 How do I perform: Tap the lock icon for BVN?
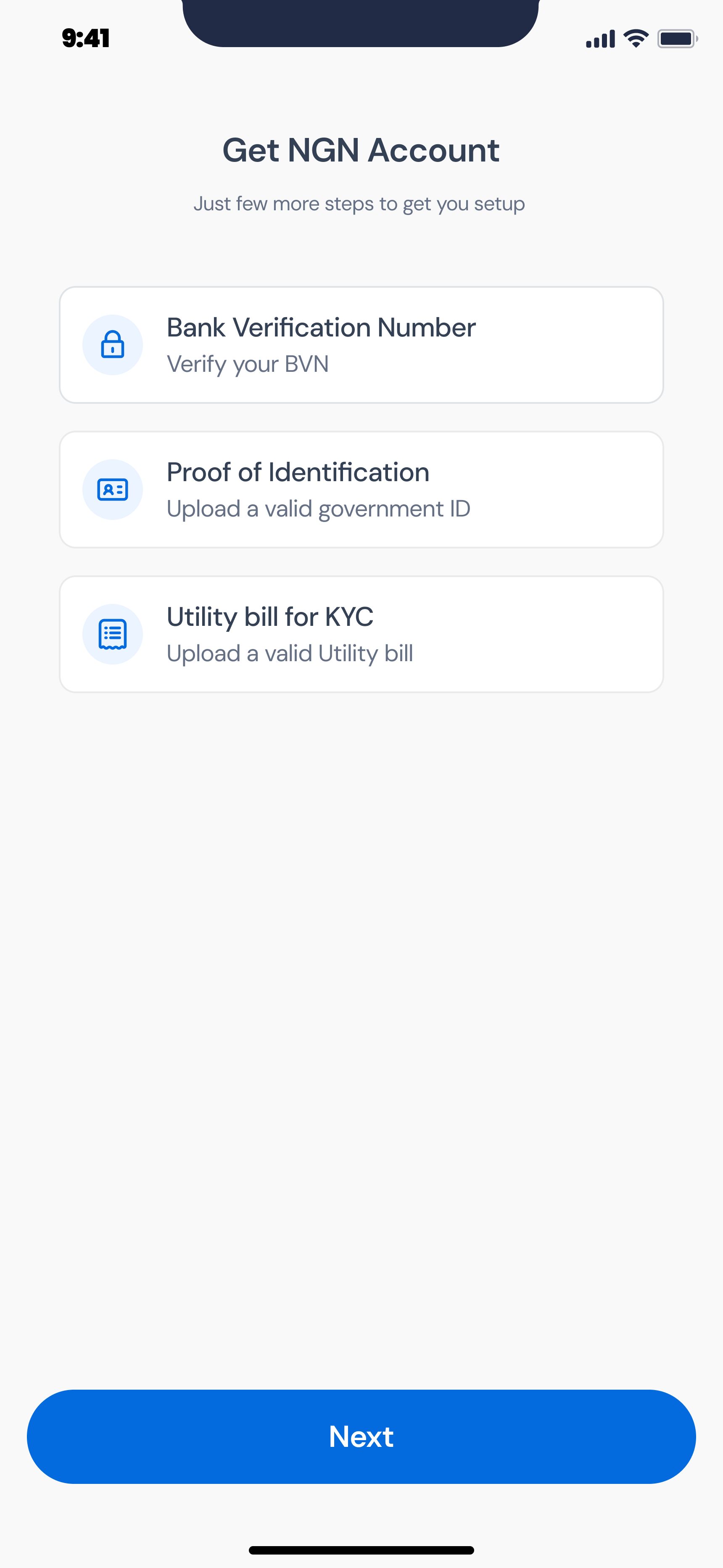(113, 344)
